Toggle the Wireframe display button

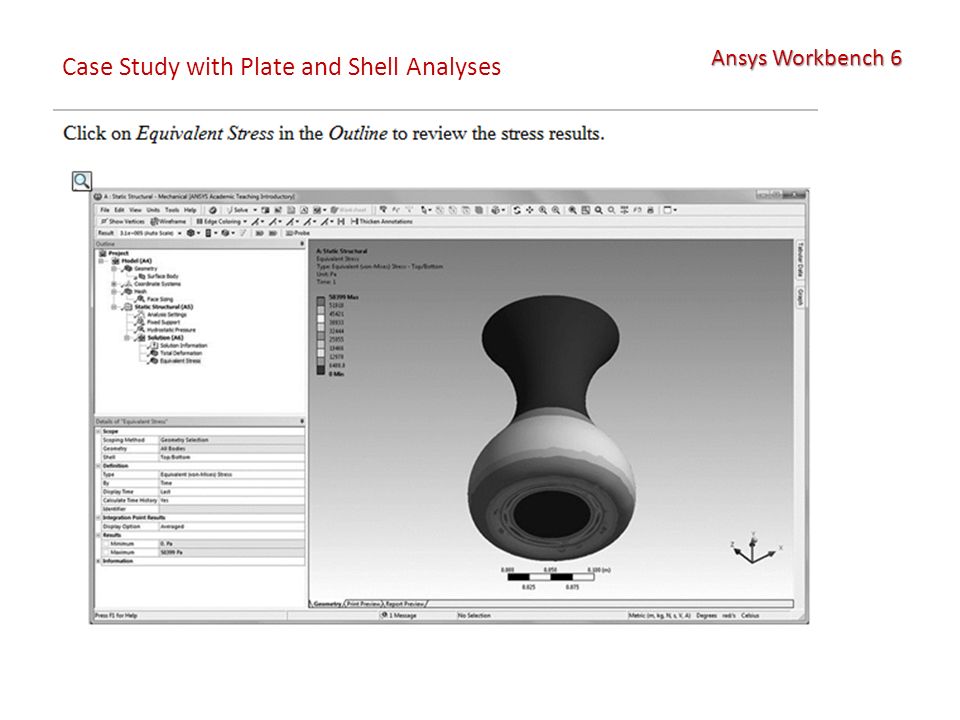coord(168,222)
